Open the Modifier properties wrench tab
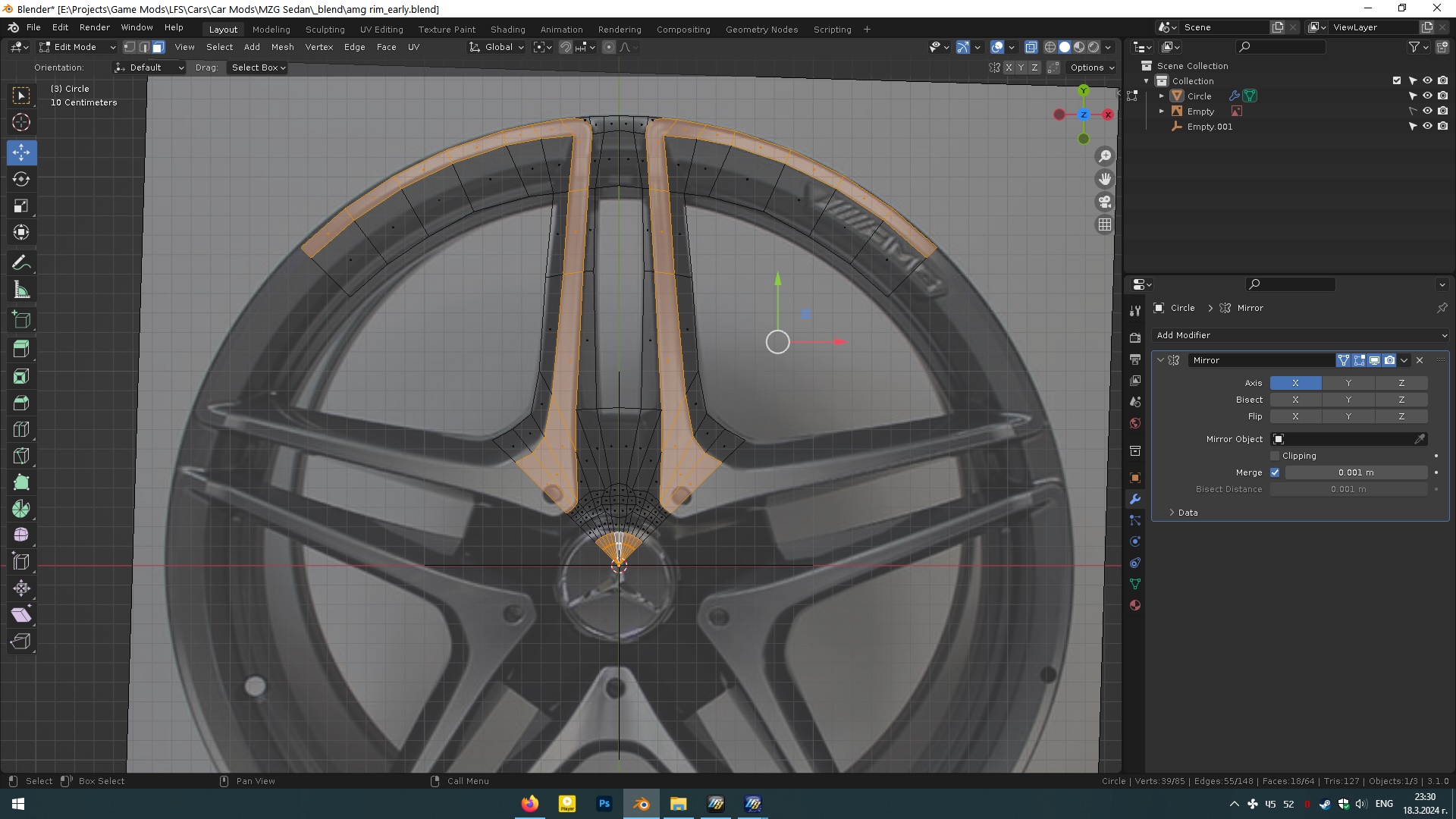The image size is (1456, 819). click(x=1135, y=499)
